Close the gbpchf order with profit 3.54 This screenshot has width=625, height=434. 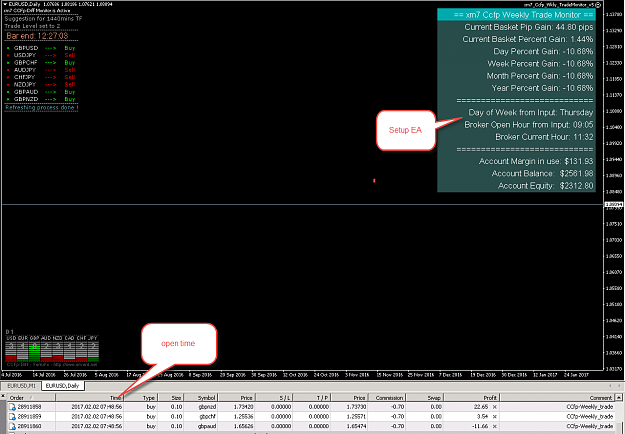point(495,416)
